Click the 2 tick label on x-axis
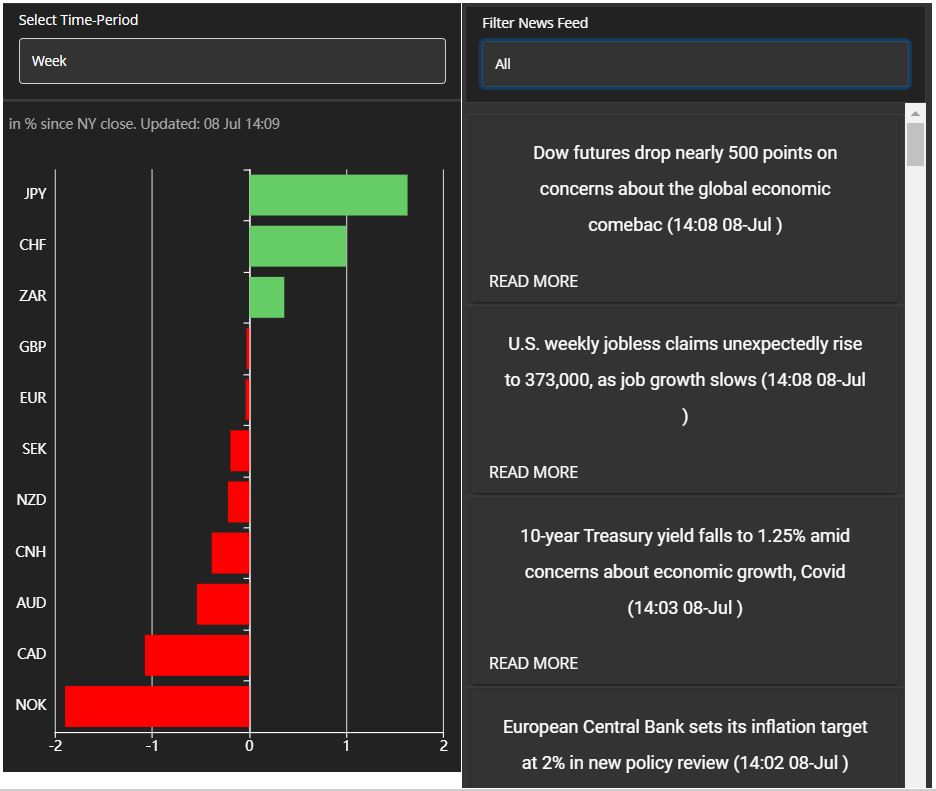 pyautogui.click(x=444, y=746)
